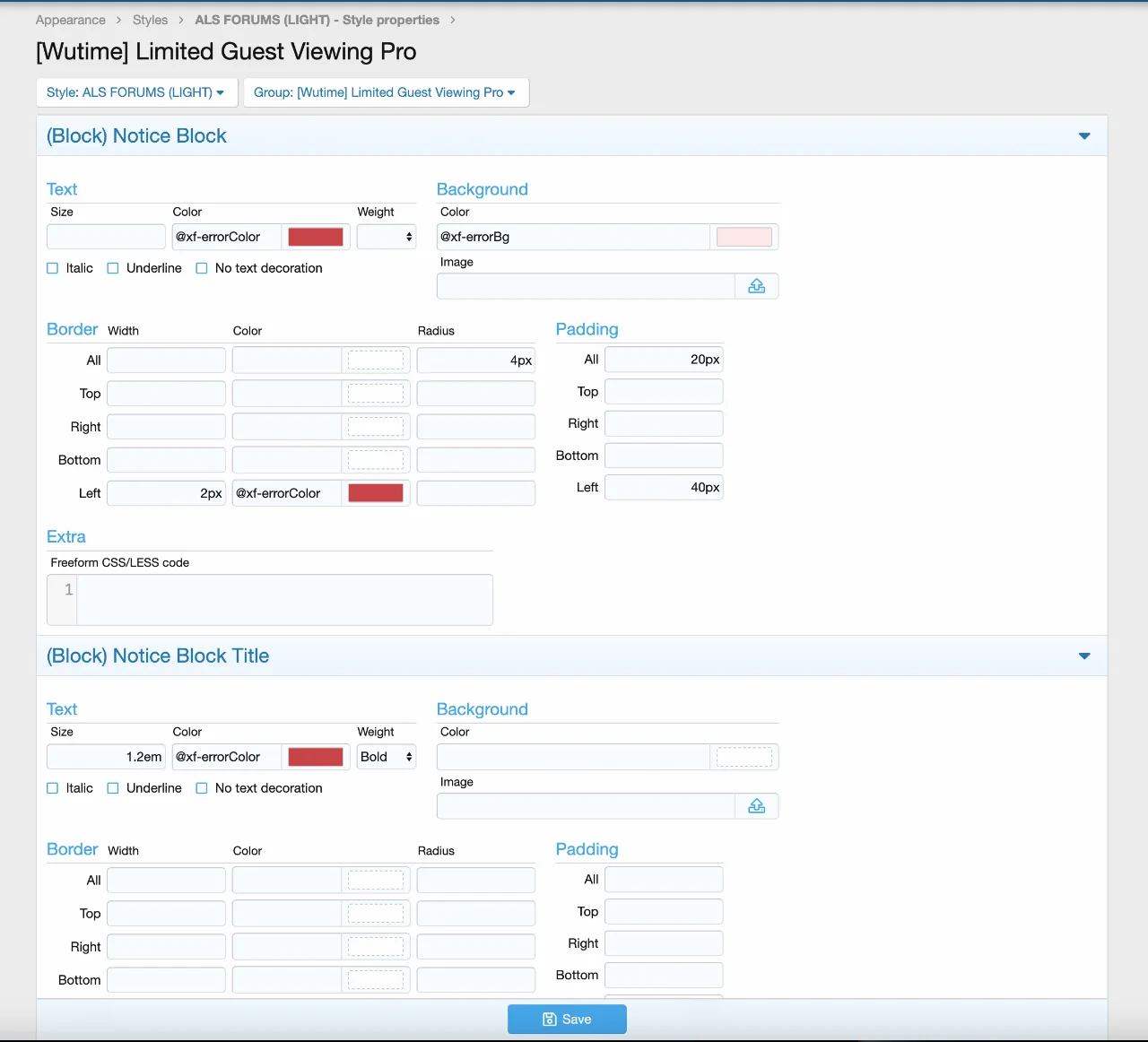The width and height of the screenshot is (1148, 1042).
Task: Collapse the (Block) Notice Block Title section arrow
Action: tap(1084, 656)
